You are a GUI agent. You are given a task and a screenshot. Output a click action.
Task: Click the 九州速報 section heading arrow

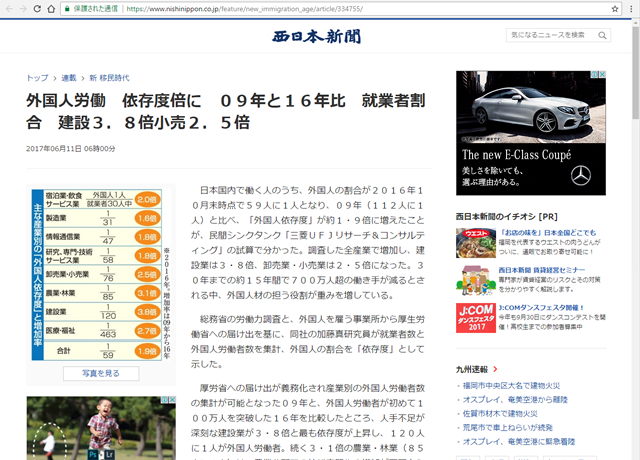pos(495,368)
